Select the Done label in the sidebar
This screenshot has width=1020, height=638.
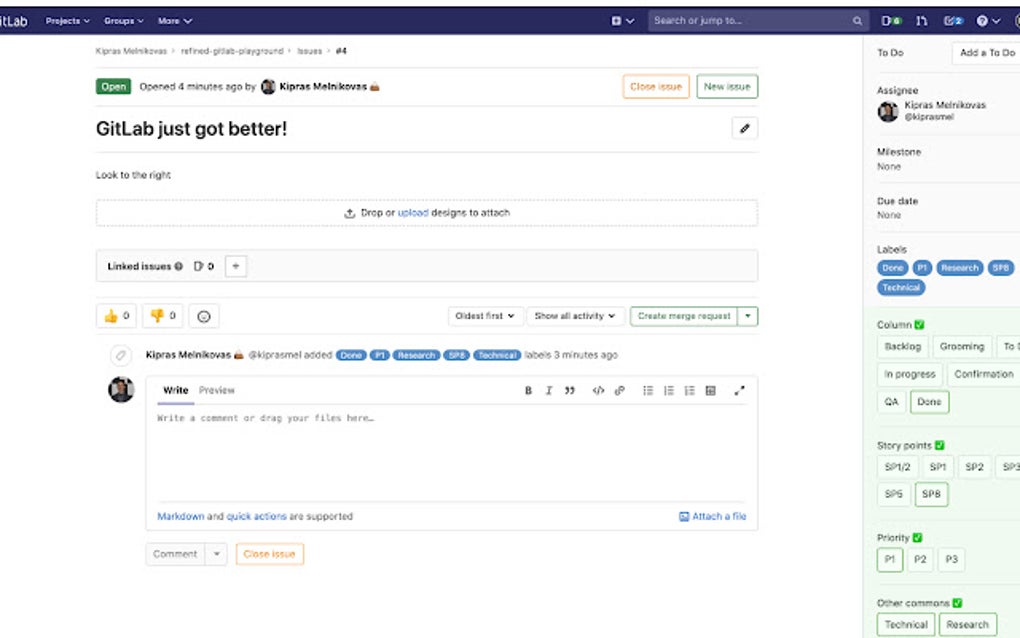pyautogui.click(x=892, y=268)
